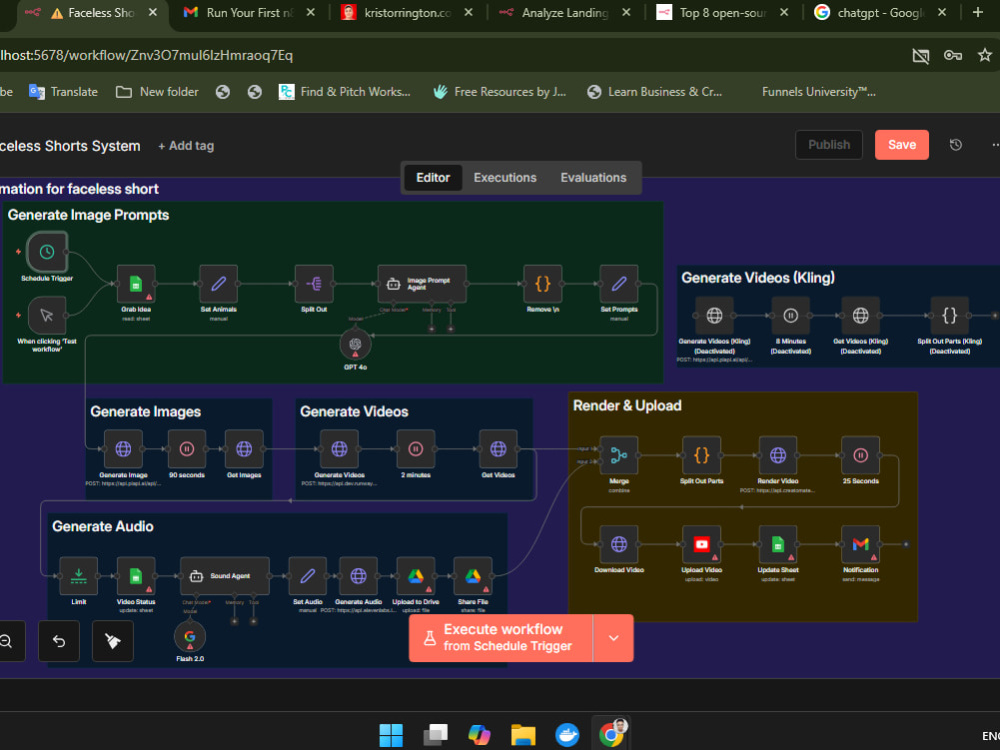Switch to 'Top 8 open-sour' browser tab

coord(723,13)
